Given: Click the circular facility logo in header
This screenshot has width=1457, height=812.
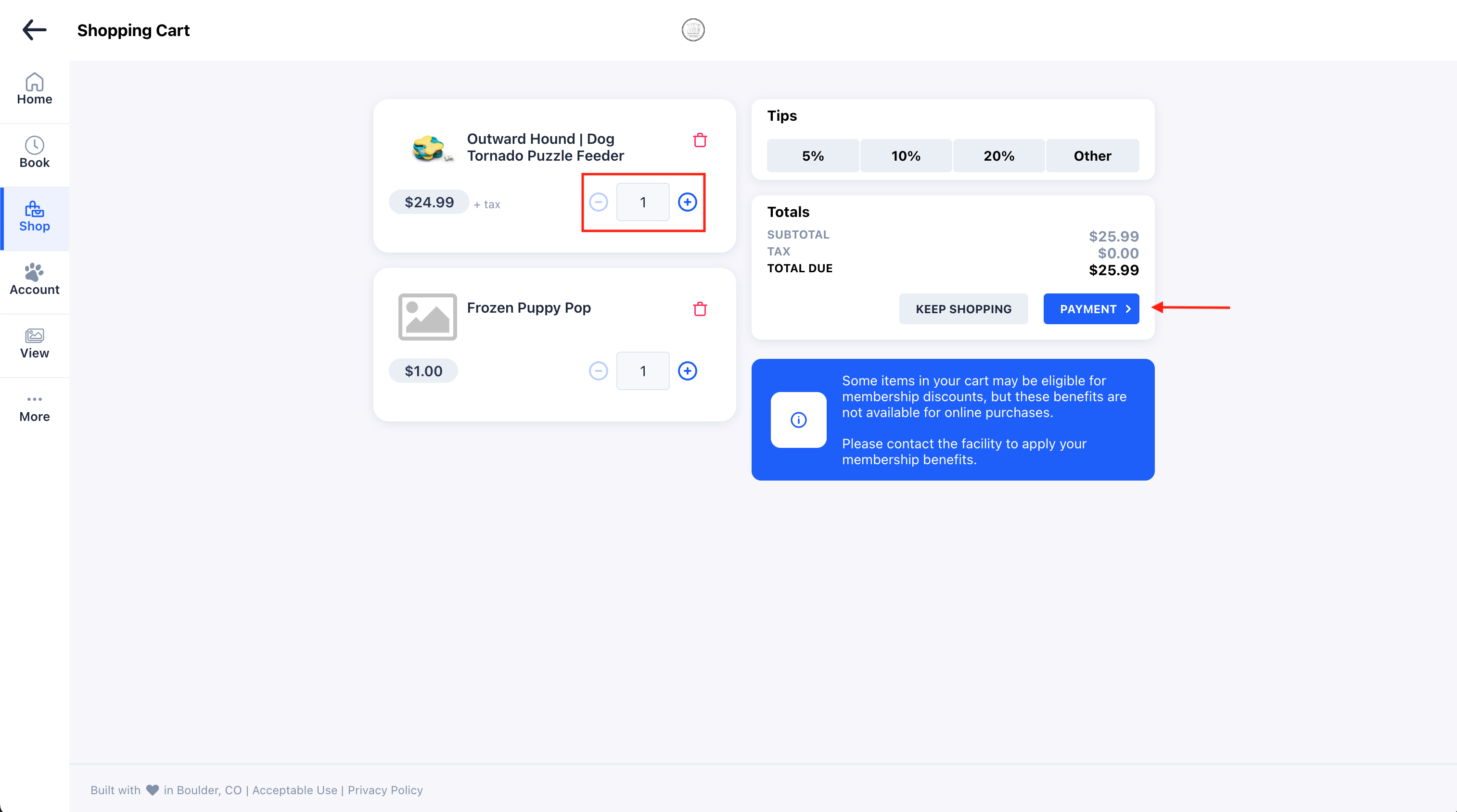Looking at the screenshot, I should coord(693,30).
